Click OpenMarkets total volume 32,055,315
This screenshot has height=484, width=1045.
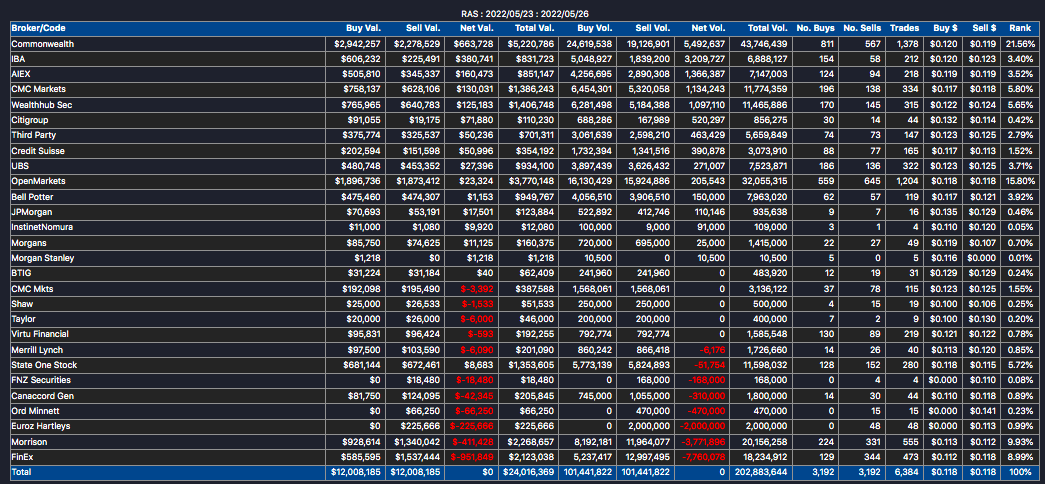coord(764,181)
